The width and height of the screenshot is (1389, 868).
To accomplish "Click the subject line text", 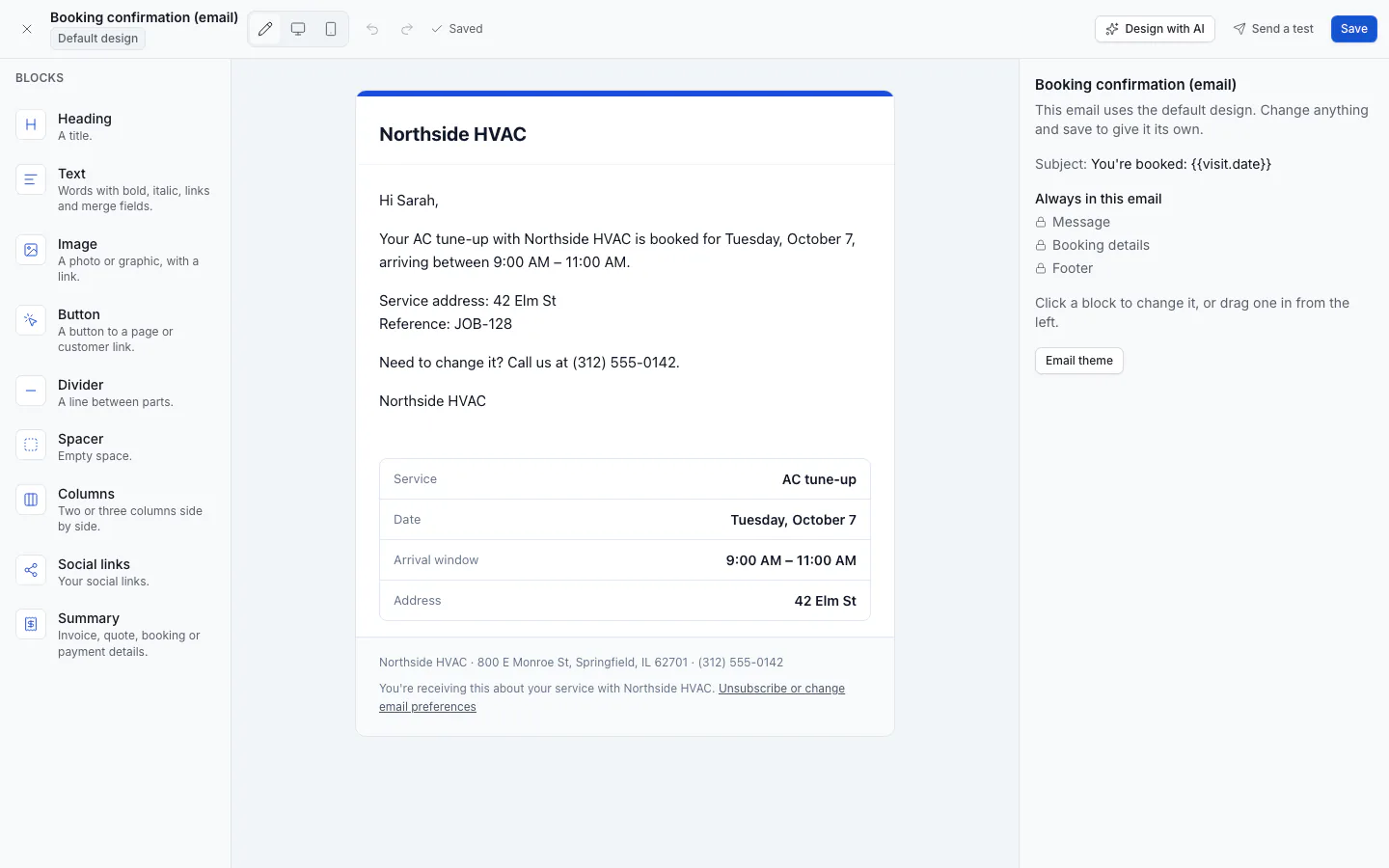I will click(1153, 164).
